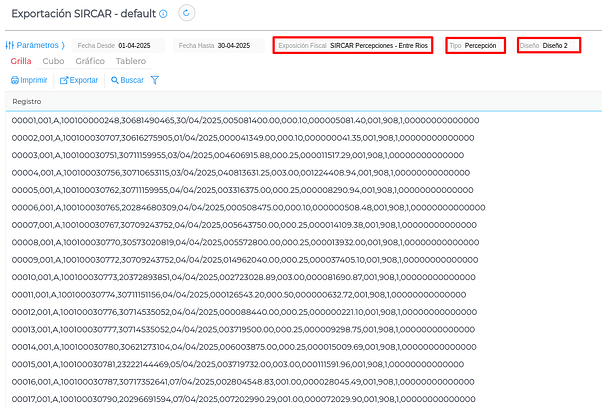
Task: Select the row starting with 00001
Action: click(x=244, y=121)
